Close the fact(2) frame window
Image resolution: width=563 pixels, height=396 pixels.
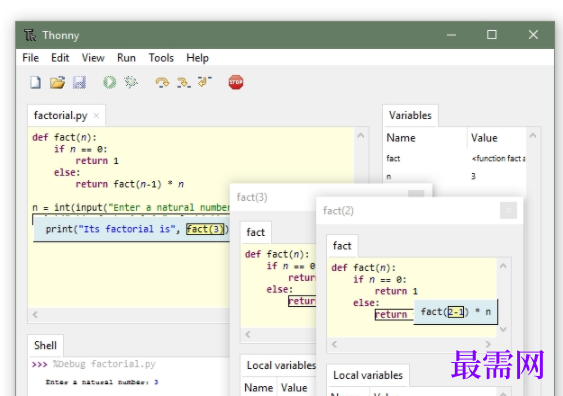(x=508, y=210)
